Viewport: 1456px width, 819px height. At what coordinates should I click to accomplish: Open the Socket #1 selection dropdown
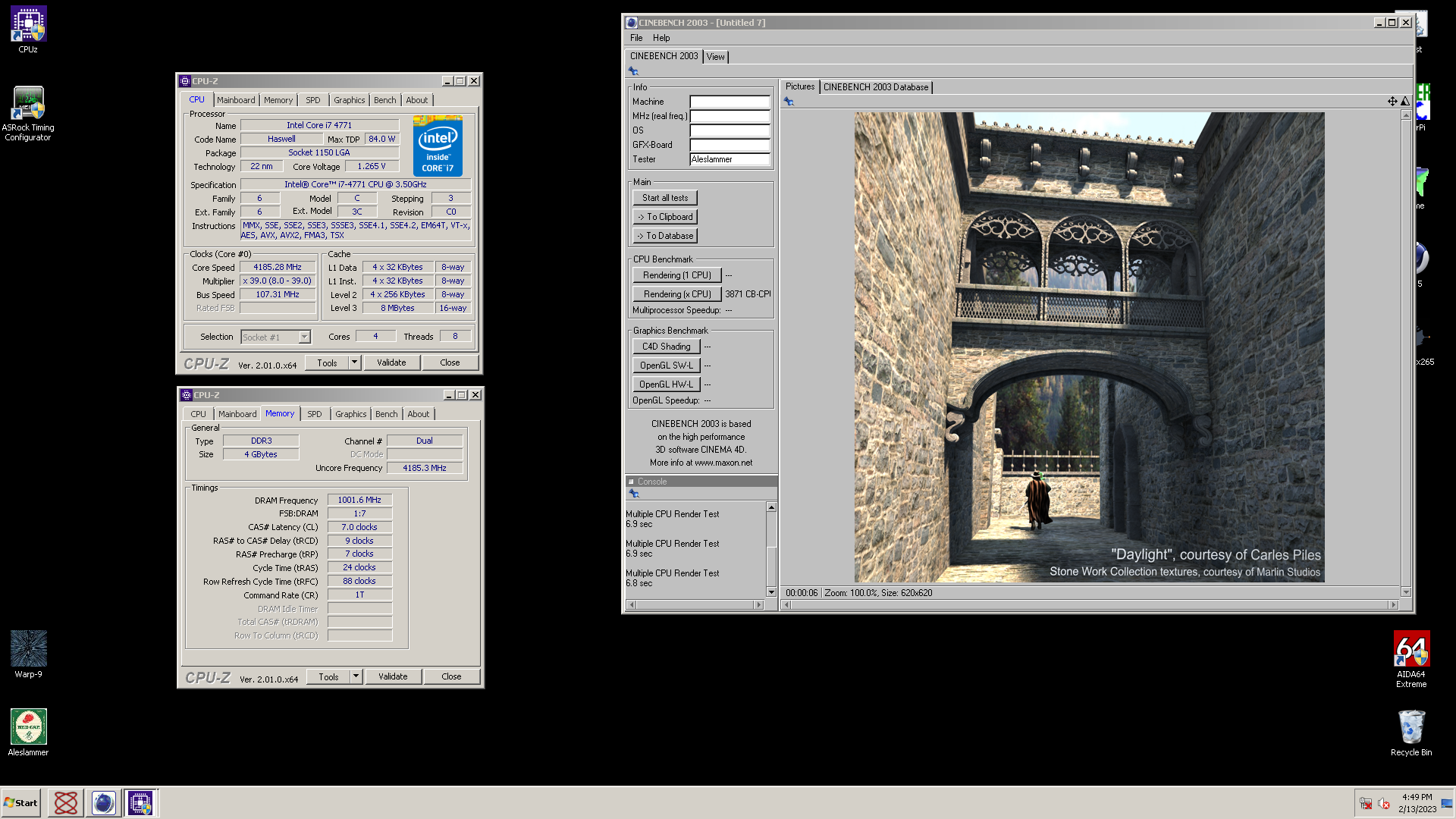pos(304,337)
